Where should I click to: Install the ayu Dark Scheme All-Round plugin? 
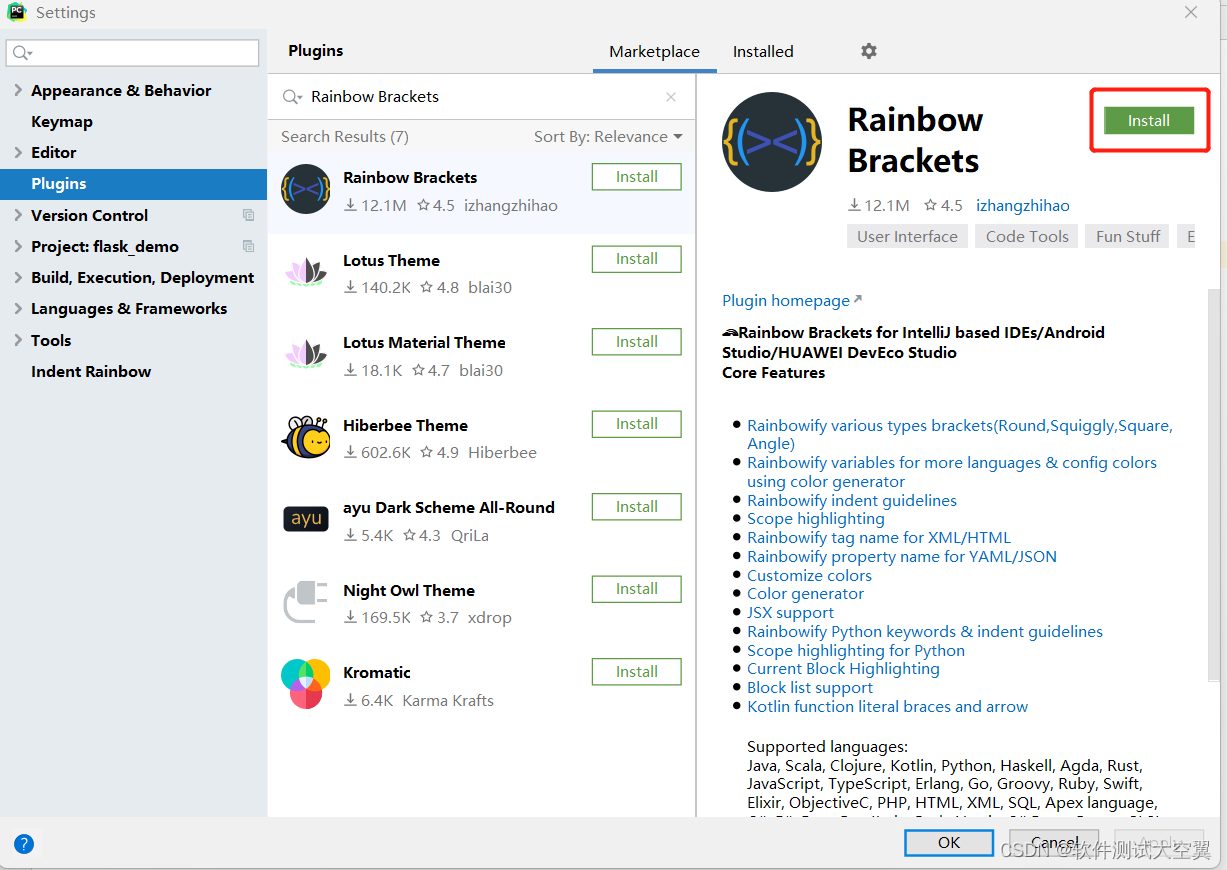pos(637,507)
